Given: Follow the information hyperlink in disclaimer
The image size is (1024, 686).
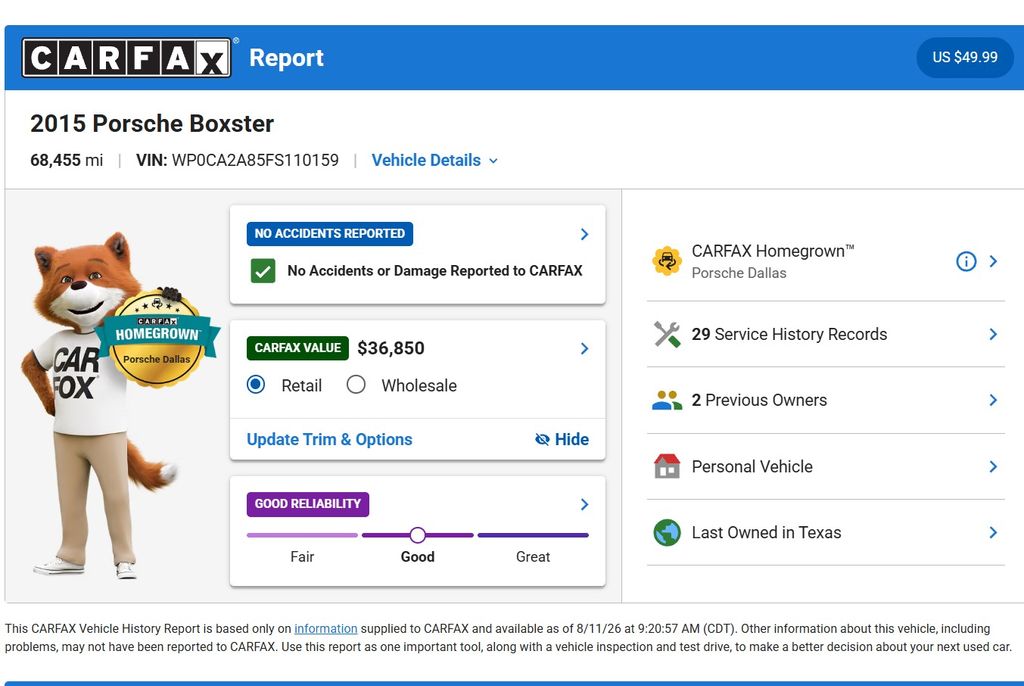Looking at the screenshot, I should tap(325, 629).
